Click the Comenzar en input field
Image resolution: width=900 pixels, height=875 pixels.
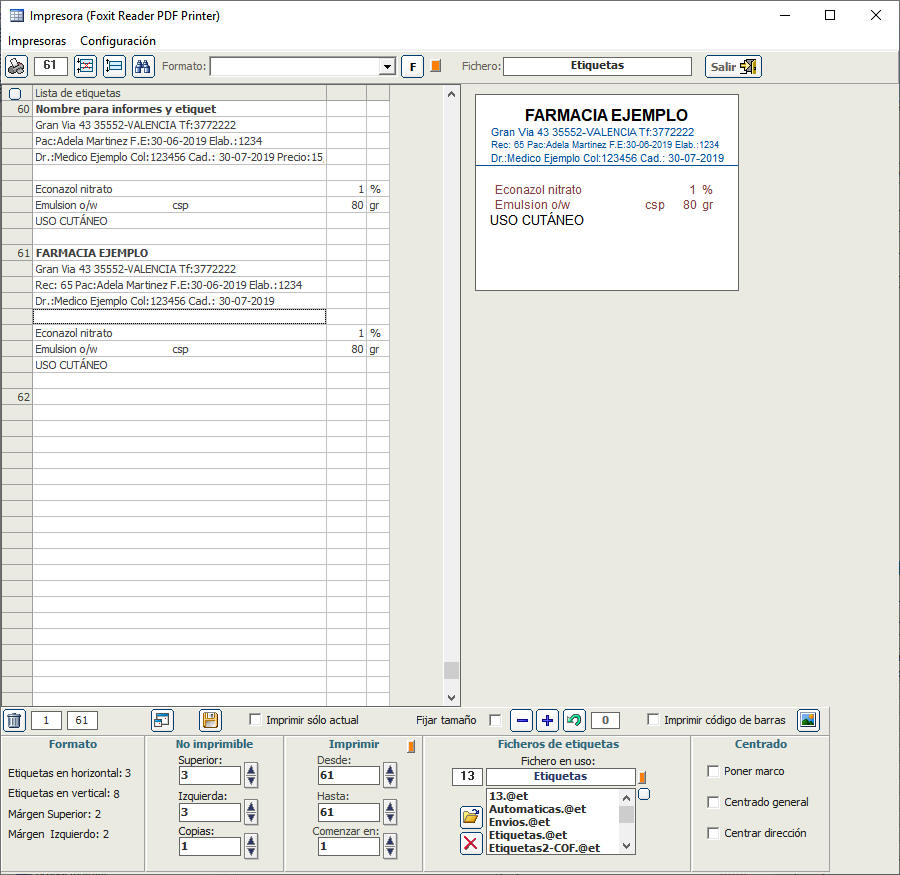pos(349,846)
